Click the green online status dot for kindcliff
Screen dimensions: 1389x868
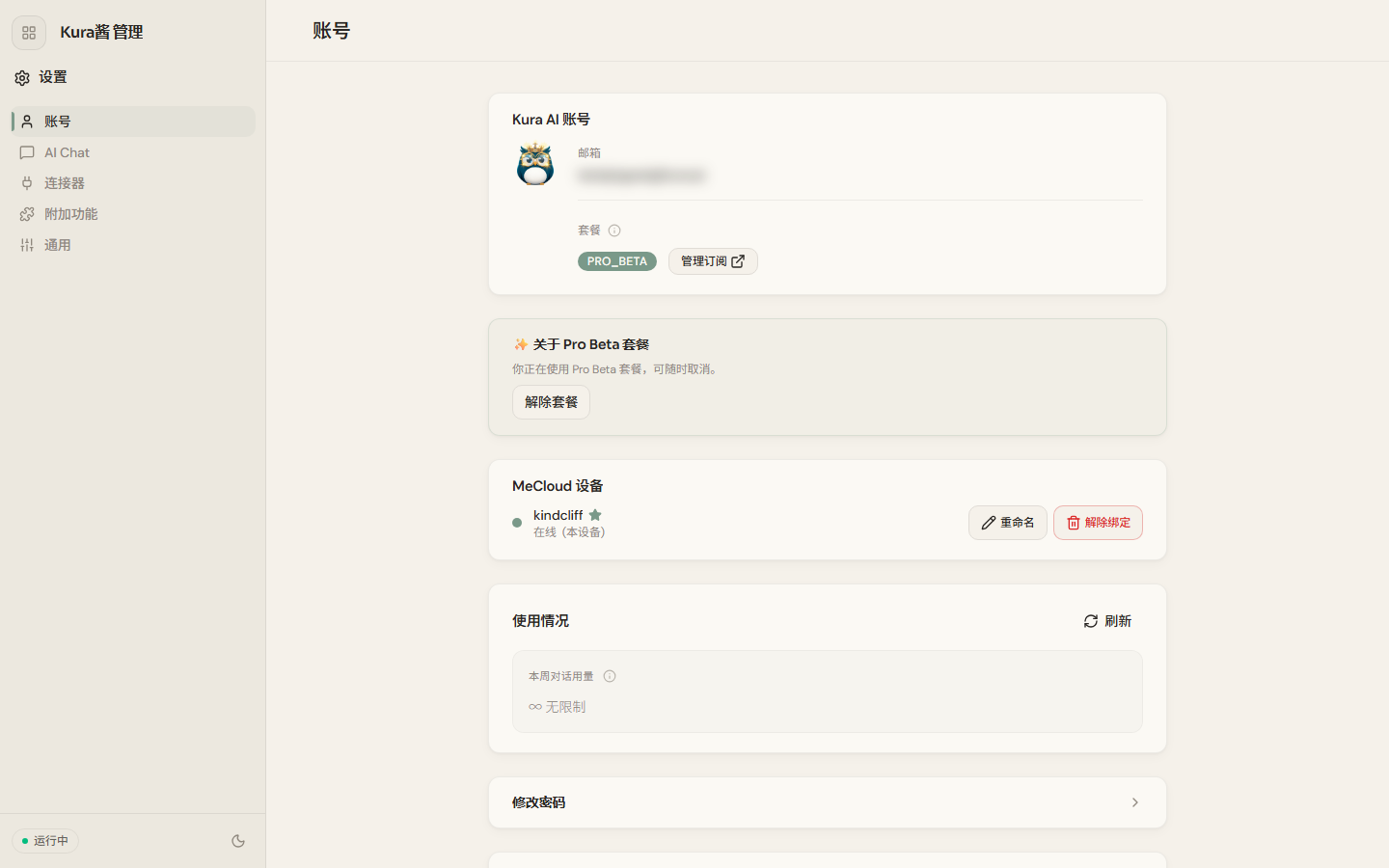[517, 523]
